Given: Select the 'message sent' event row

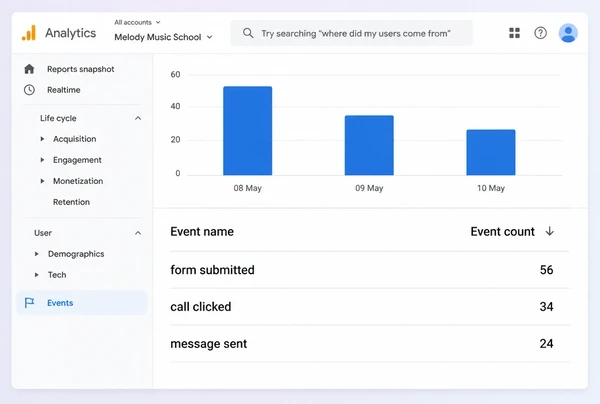Looking at the screenshot, I should click(x=370, y=344).
